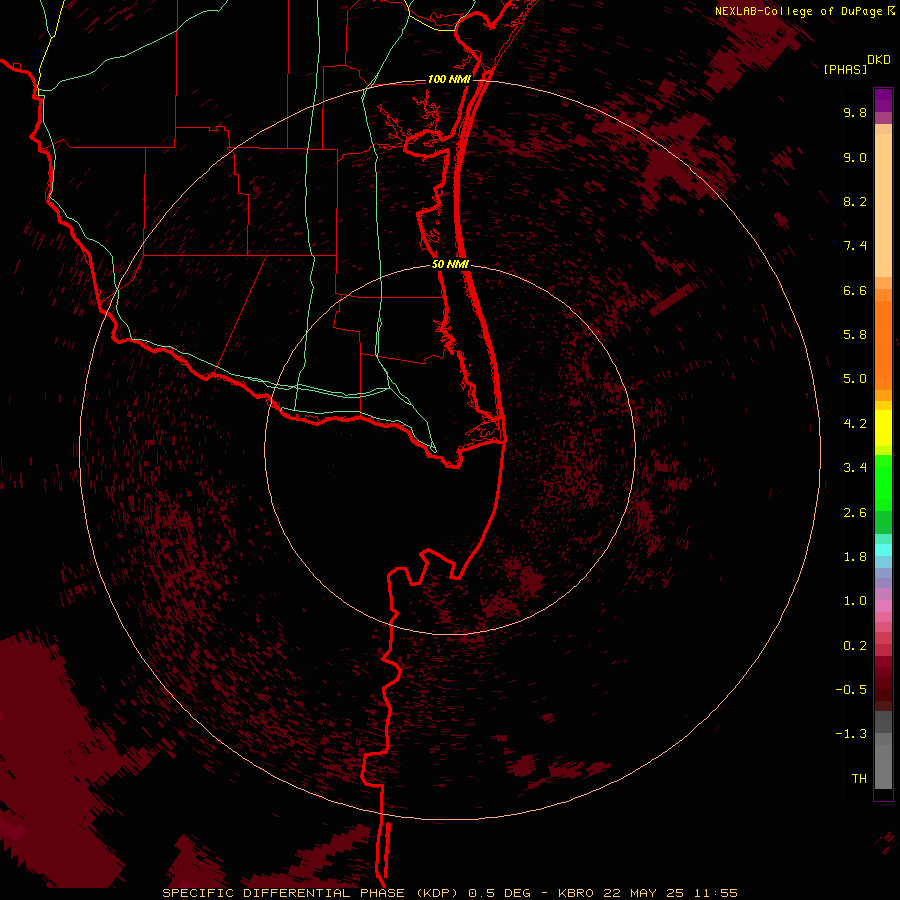Screen dimensions: 900x900
Task: Click the 3.4 legend value
Action: [855, 468]
